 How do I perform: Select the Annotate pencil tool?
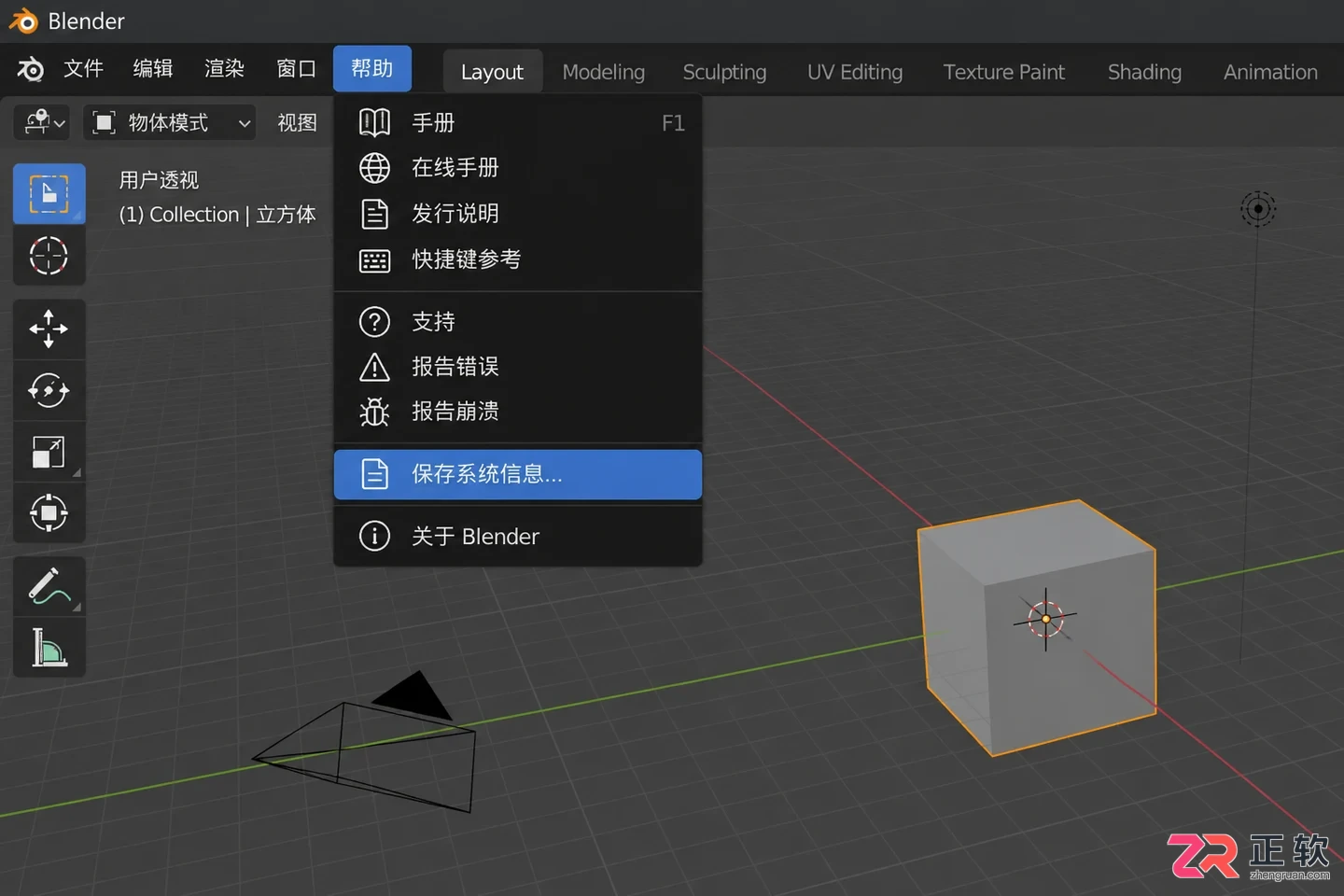(49, 586)
